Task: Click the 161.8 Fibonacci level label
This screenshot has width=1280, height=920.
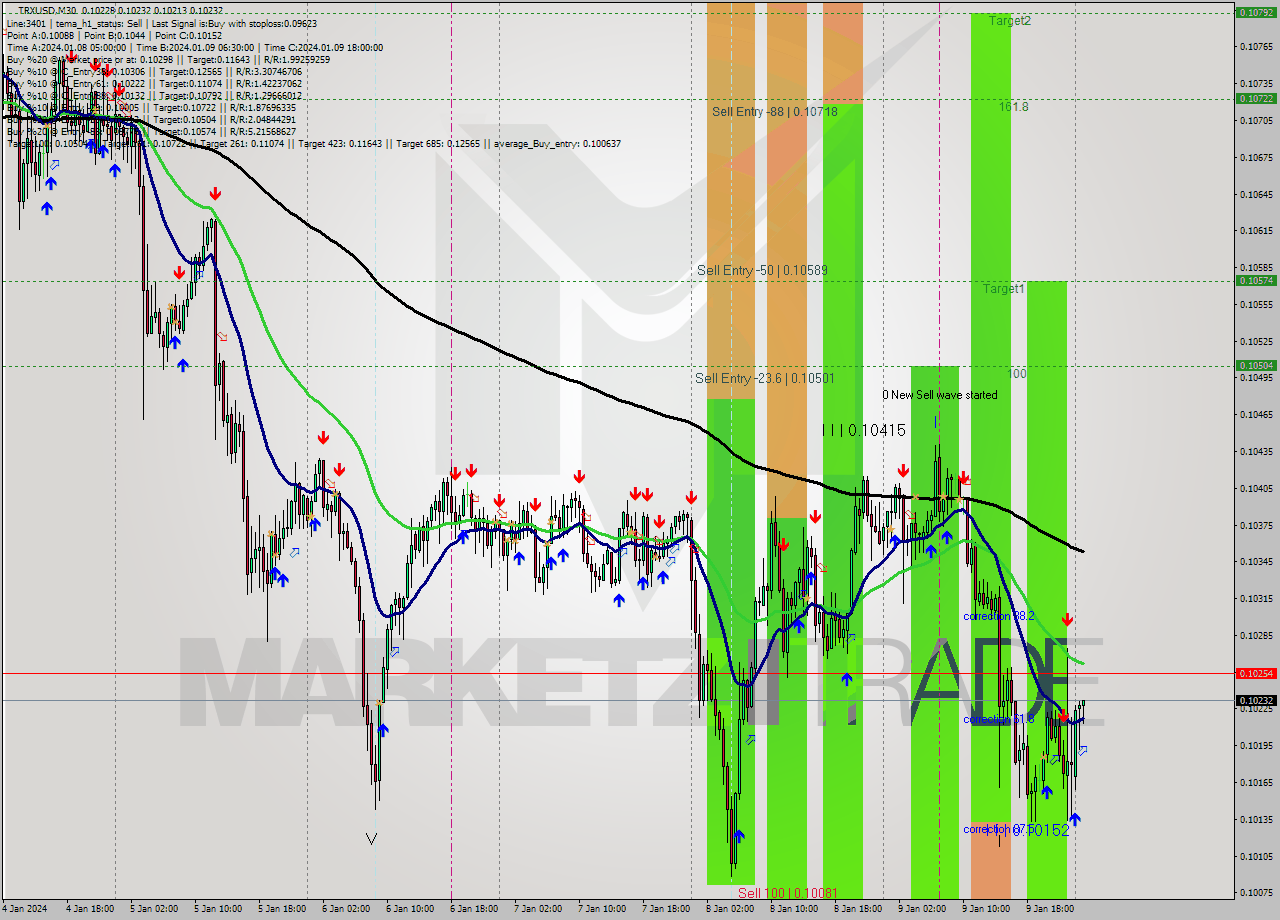Action: (x=1013, y=106)
